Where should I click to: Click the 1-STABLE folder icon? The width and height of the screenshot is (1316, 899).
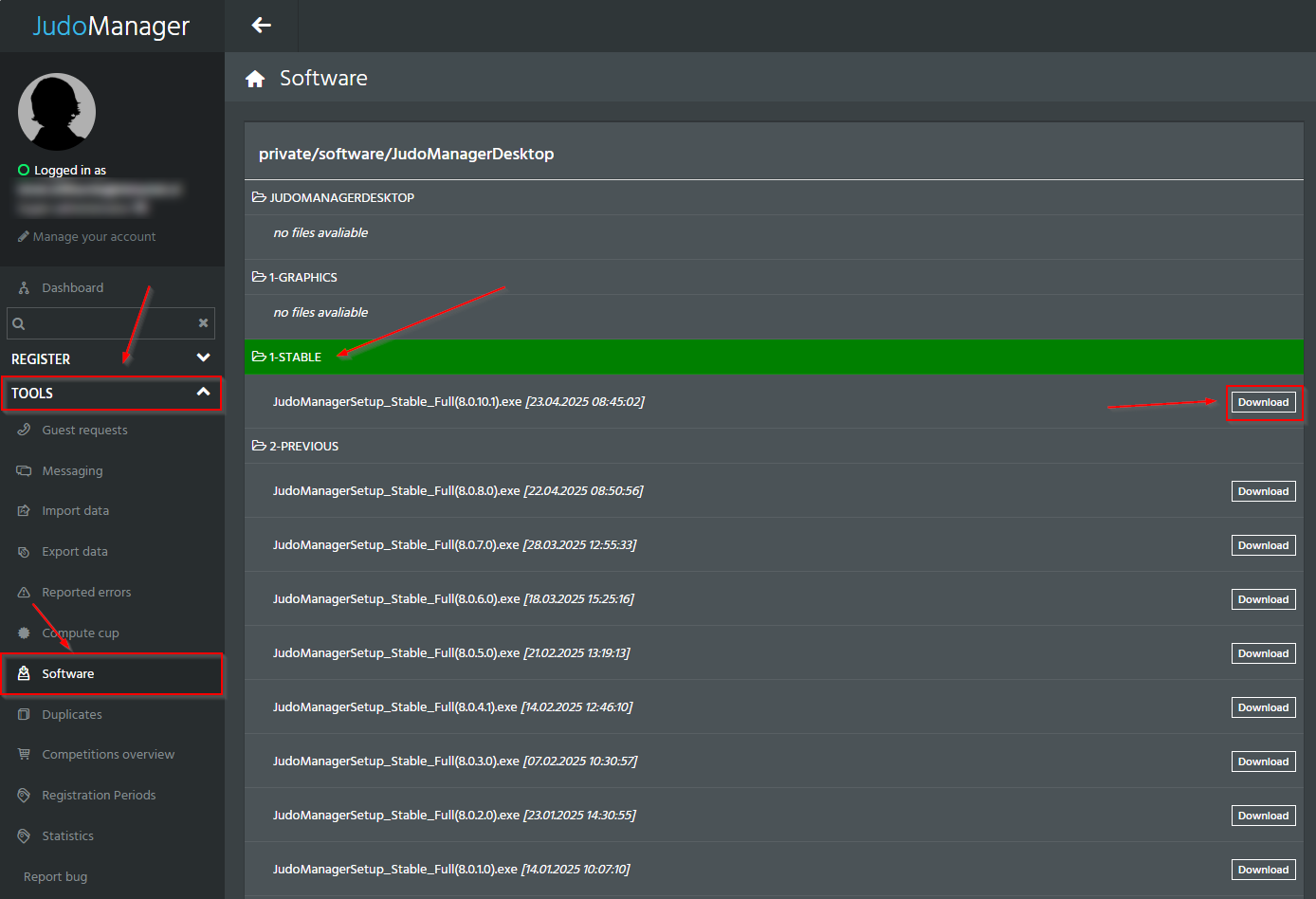[x=259, y=357]
